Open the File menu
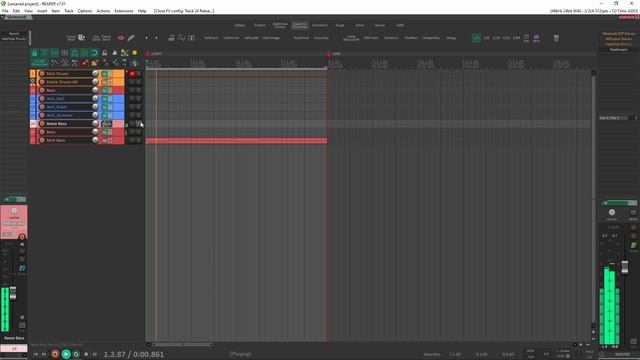This screenshot has height=360, width=640. click(x=5, y=11)
